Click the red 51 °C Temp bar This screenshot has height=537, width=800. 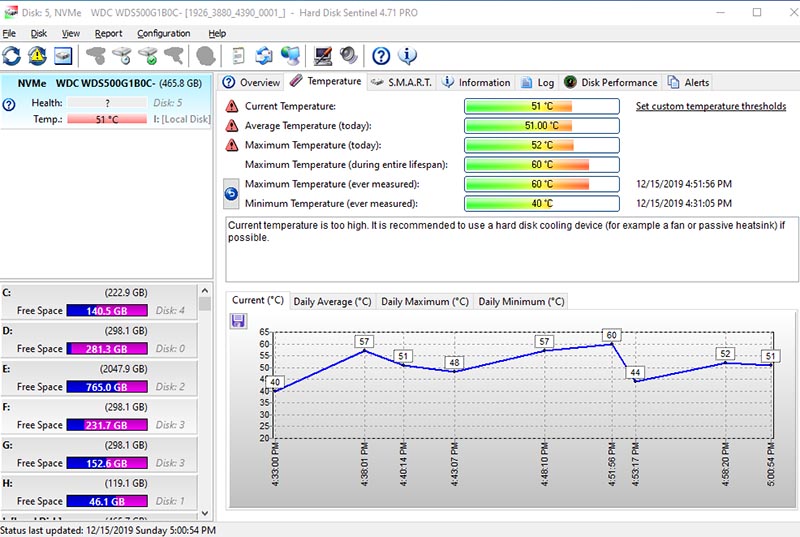[x=107, y=119]
